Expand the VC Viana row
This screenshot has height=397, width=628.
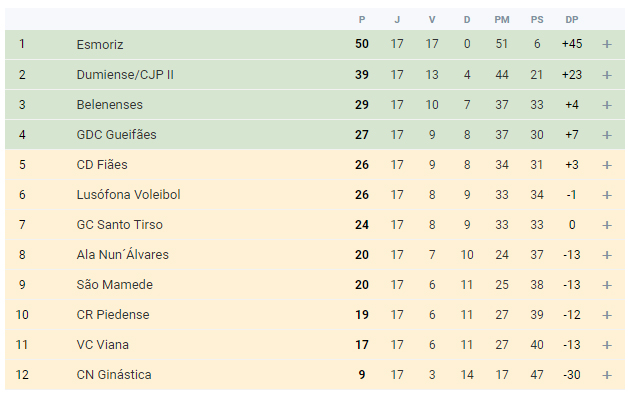(607, 345)
